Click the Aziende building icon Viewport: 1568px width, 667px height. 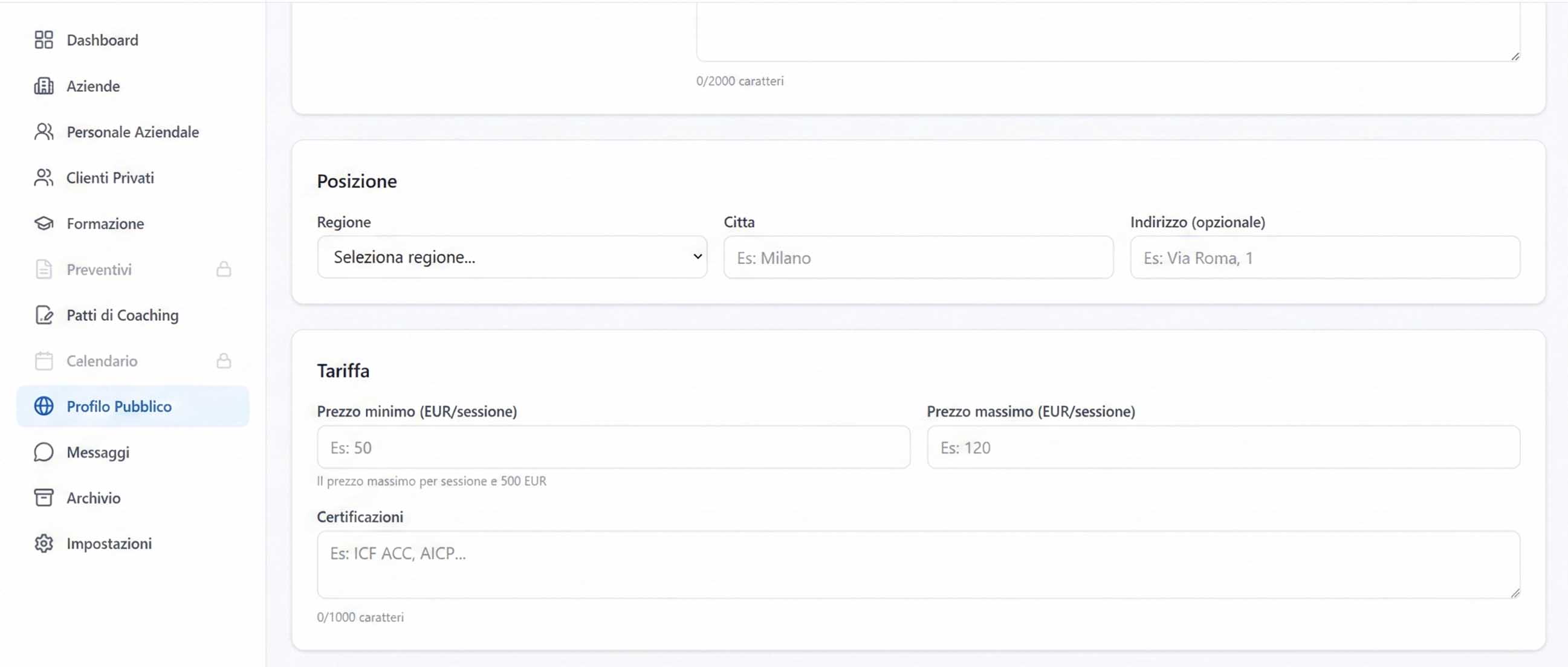pyautogui.click(x=44, y=86)
